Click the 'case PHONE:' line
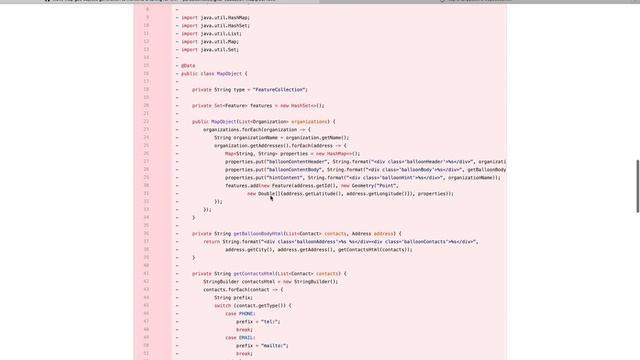 tap(240, 314)
